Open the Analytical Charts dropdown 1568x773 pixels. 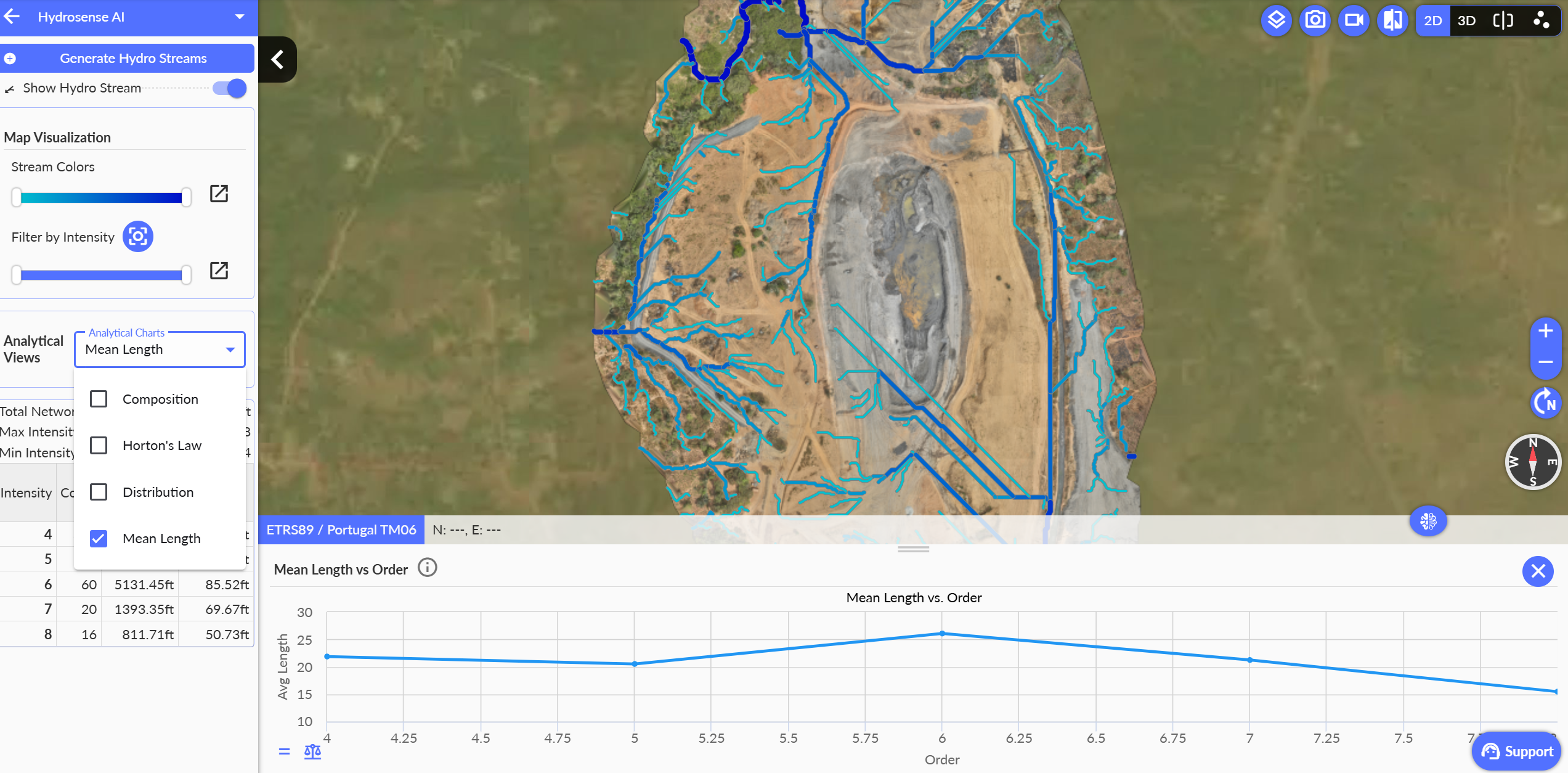point(160,350)
